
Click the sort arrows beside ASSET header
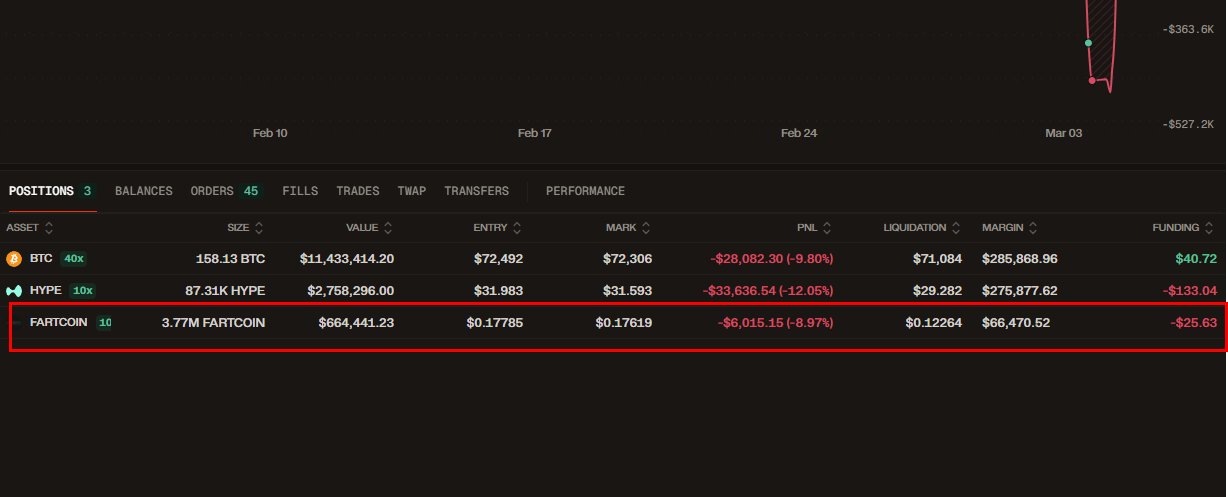49,228
